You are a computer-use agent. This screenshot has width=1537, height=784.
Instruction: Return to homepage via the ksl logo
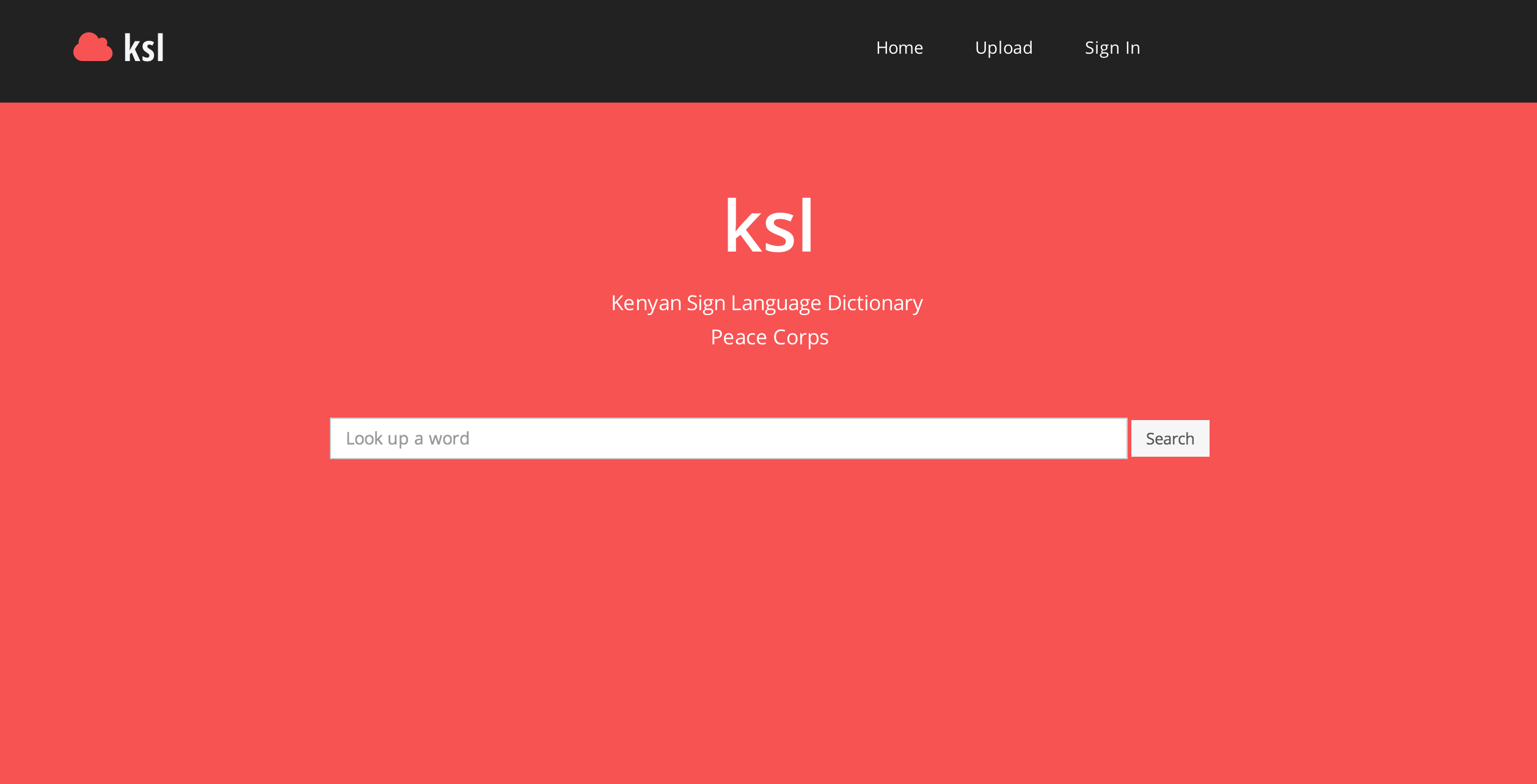[x=119, y=48]
